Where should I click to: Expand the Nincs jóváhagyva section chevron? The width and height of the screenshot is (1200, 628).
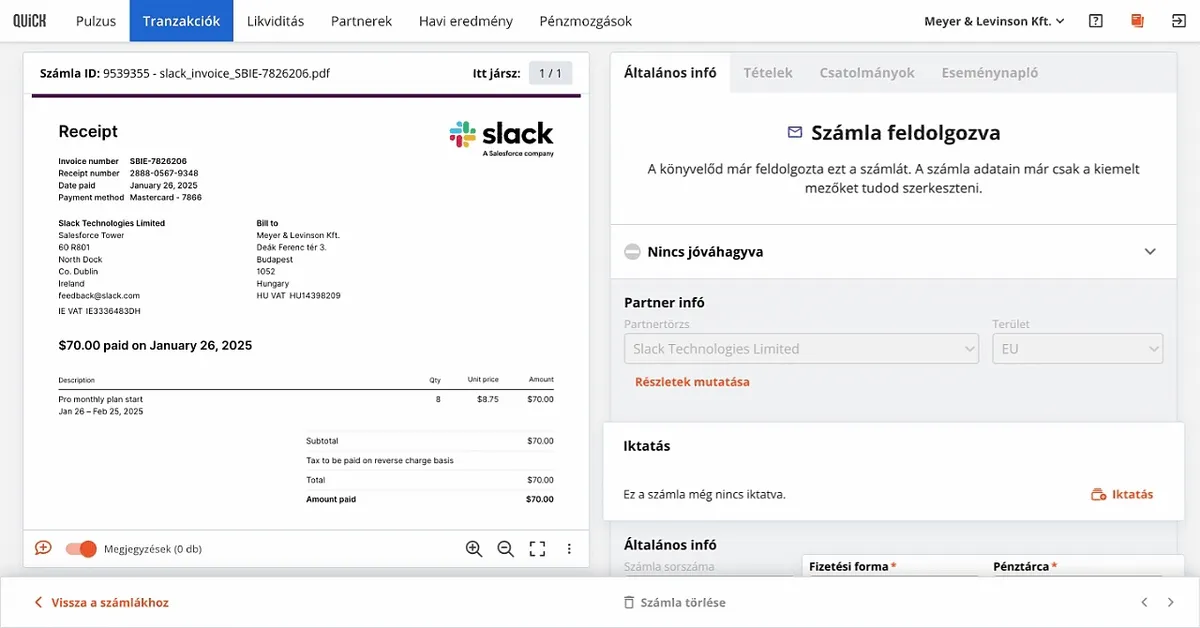(1150, 252)
